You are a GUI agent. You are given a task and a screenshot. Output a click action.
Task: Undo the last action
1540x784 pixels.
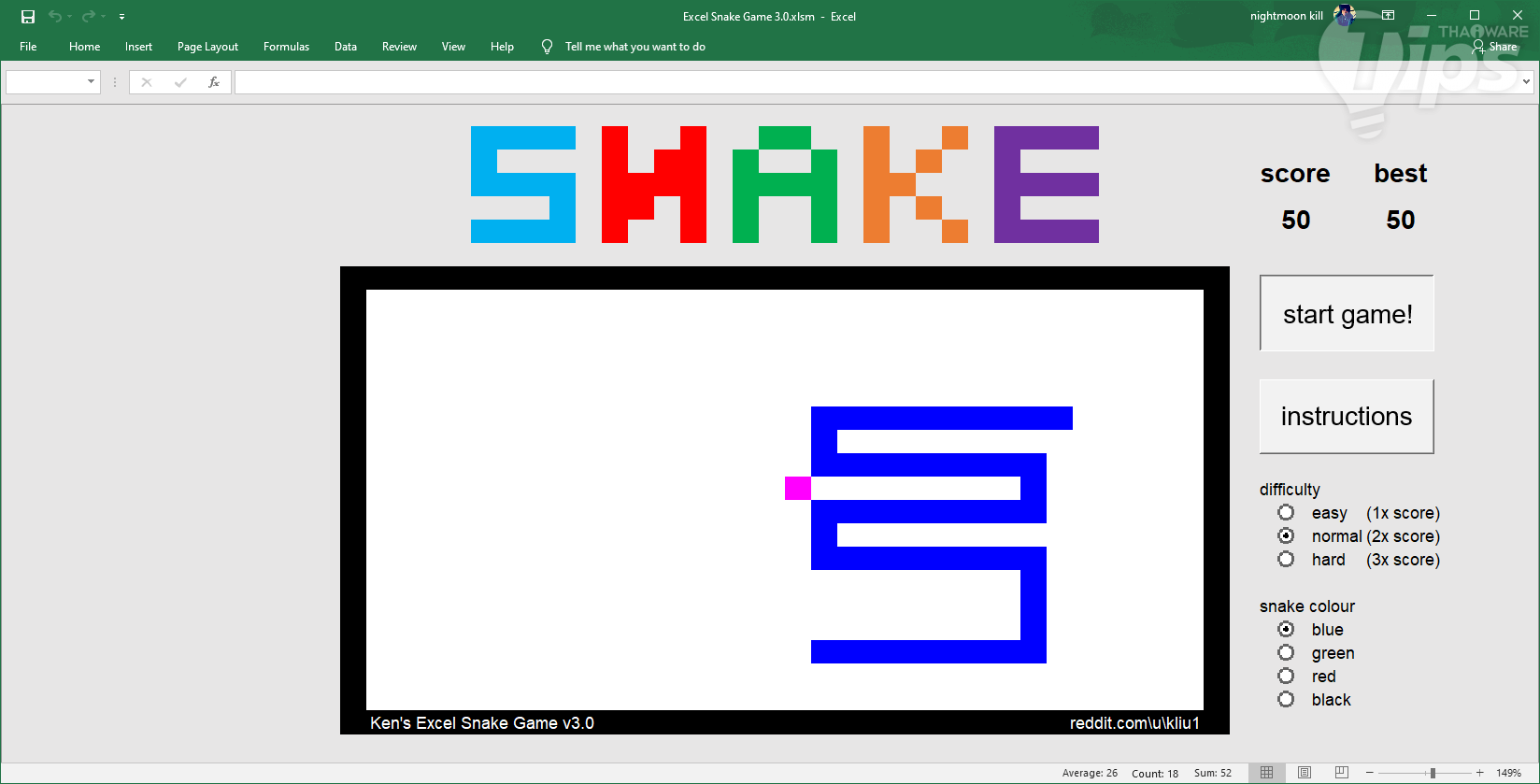point(54,17)
